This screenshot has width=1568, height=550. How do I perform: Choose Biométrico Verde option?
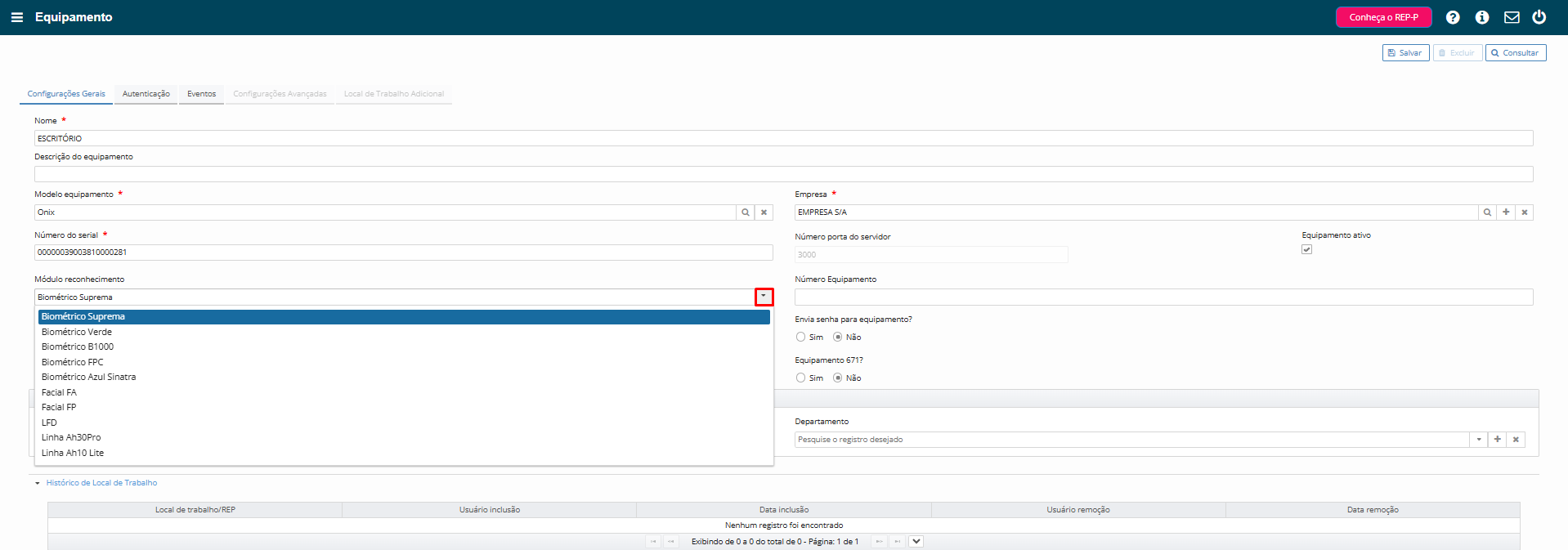click(404, 332)
